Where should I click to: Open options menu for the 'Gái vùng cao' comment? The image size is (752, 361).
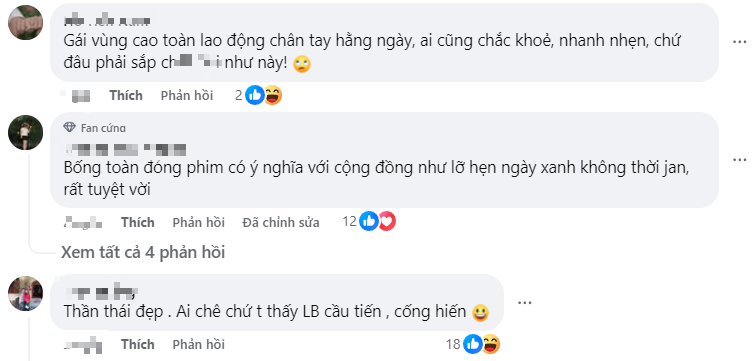coord(740,42)
